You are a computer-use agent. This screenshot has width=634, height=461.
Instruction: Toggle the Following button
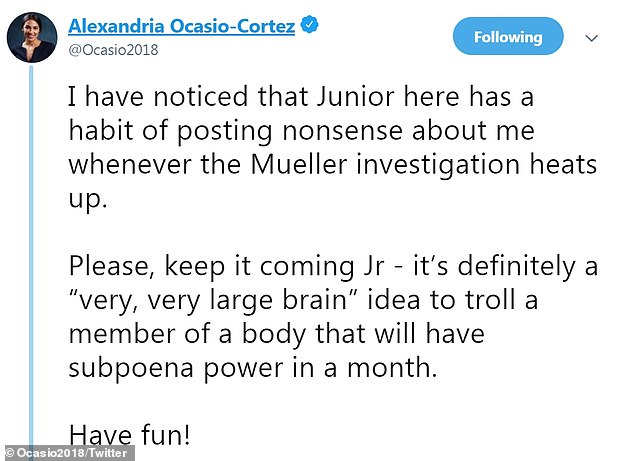(x=507, y=38)
